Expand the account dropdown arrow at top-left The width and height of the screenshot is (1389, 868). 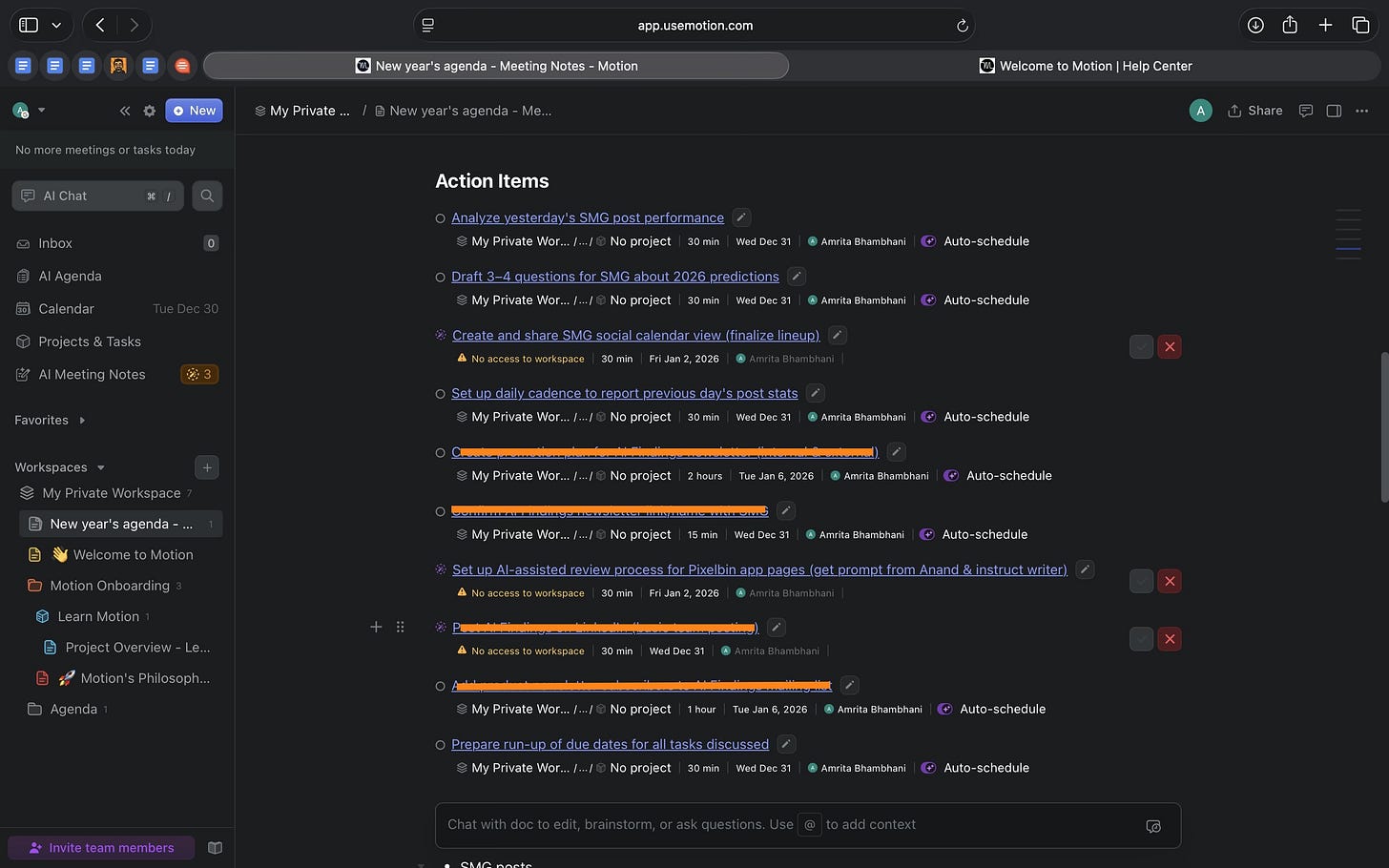(x=42, y=111)
